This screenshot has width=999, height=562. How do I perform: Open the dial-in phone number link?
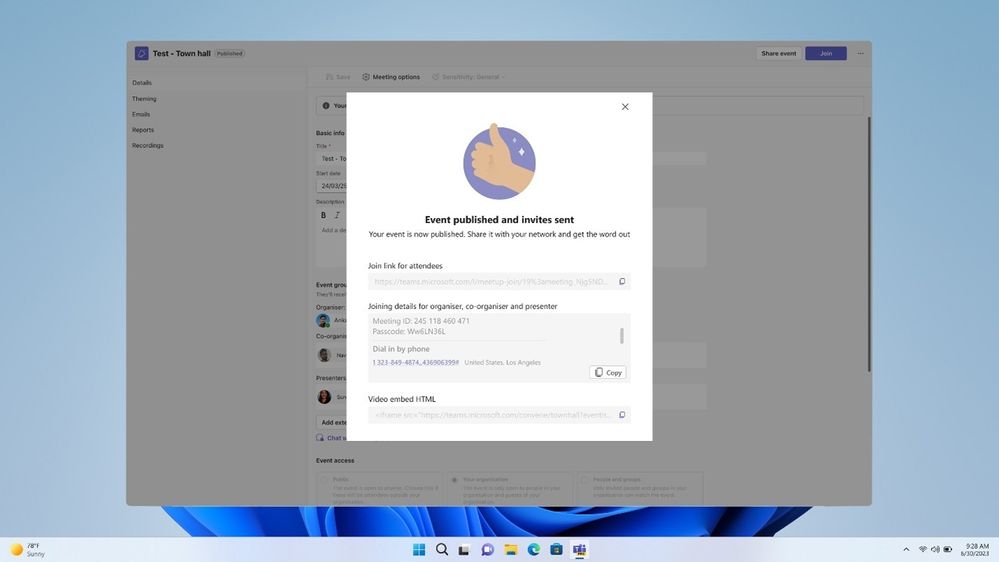pos(415,363)
